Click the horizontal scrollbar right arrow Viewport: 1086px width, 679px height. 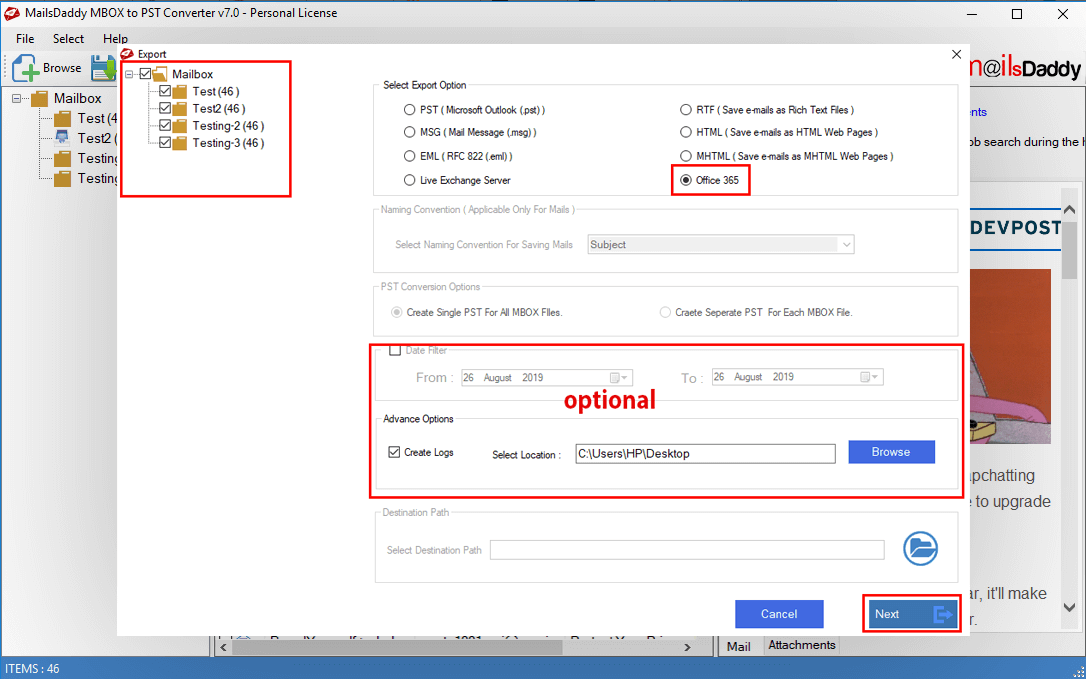pyautogui.click(x=687, y=648)
